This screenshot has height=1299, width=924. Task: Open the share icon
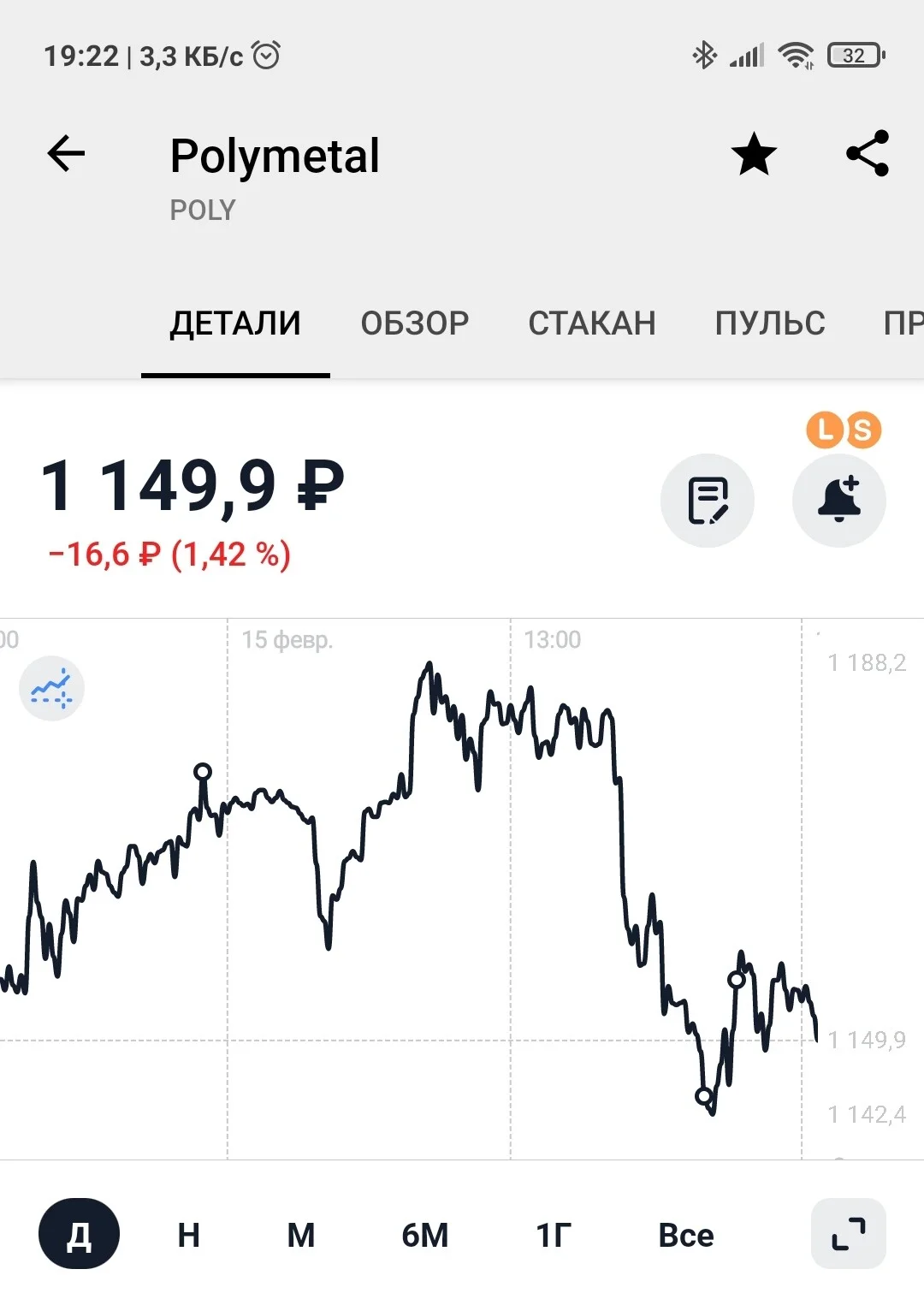click(868, 154)
